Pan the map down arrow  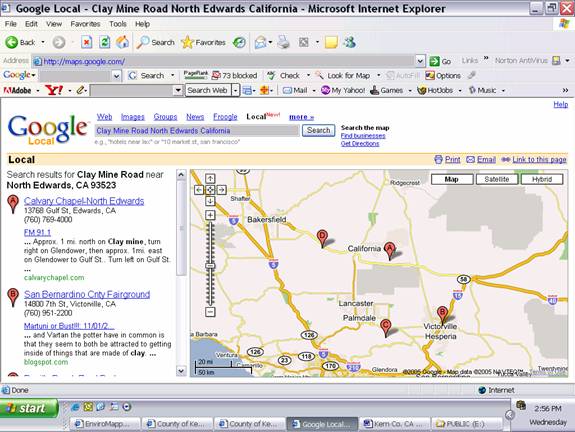click(210, 201)
